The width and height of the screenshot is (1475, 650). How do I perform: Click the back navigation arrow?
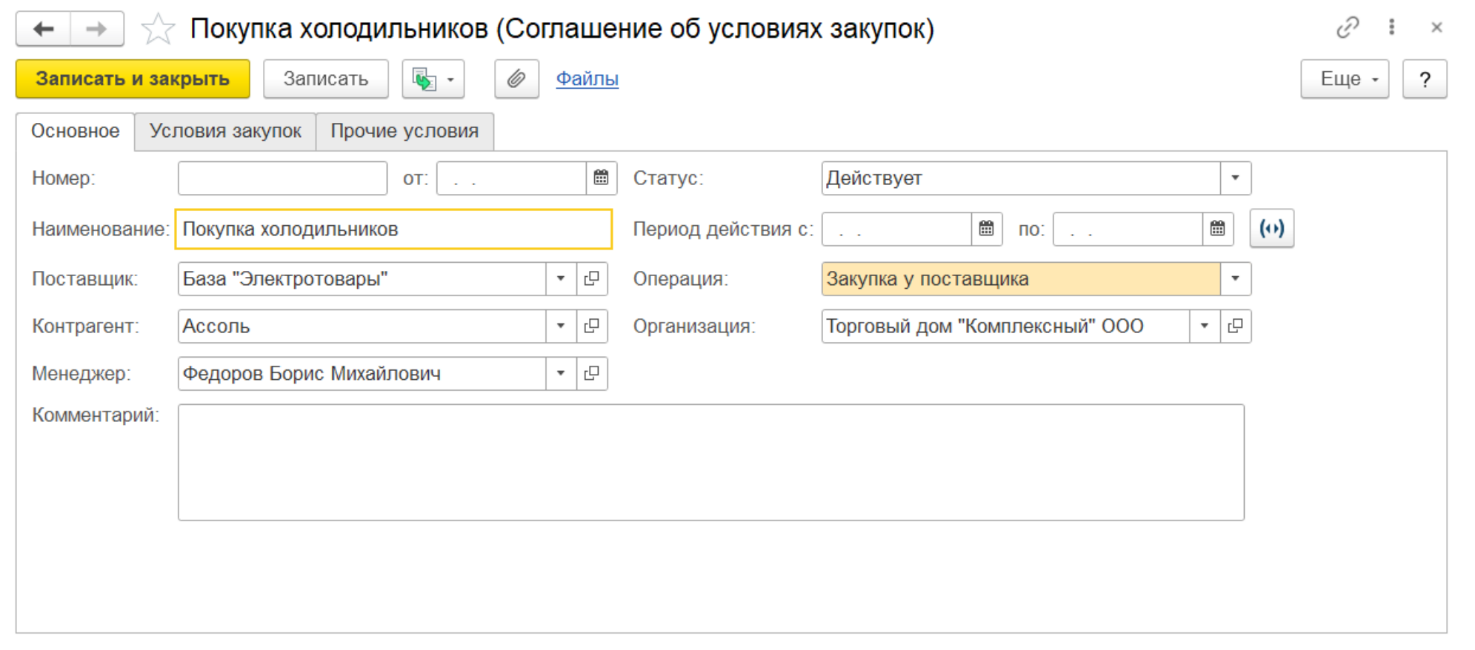(43, 29)
